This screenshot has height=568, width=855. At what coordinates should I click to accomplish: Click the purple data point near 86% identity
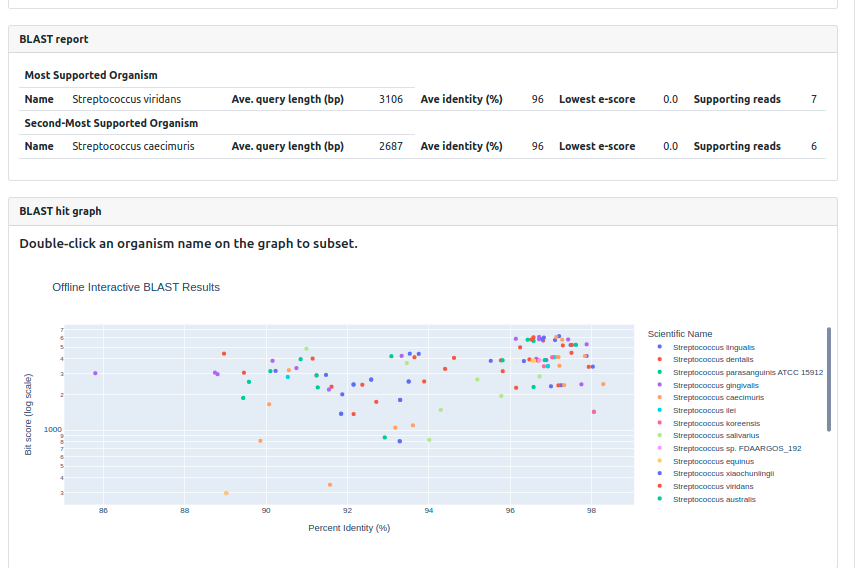[95, 373]
